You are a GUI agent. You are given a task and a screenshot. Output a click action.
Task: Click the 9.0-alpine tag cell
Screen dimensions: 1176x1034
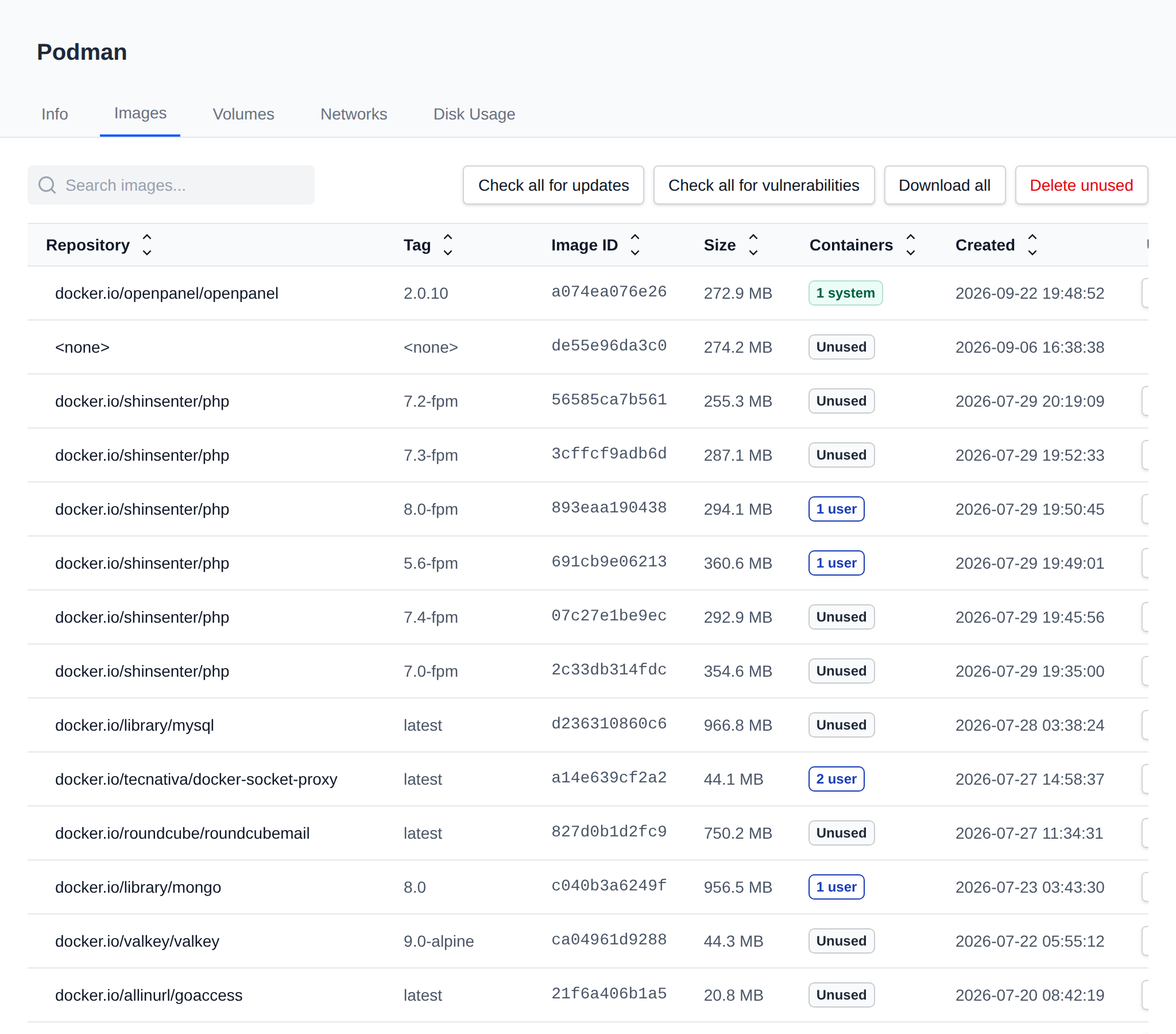pyautogui.click(x=438, y=941)
